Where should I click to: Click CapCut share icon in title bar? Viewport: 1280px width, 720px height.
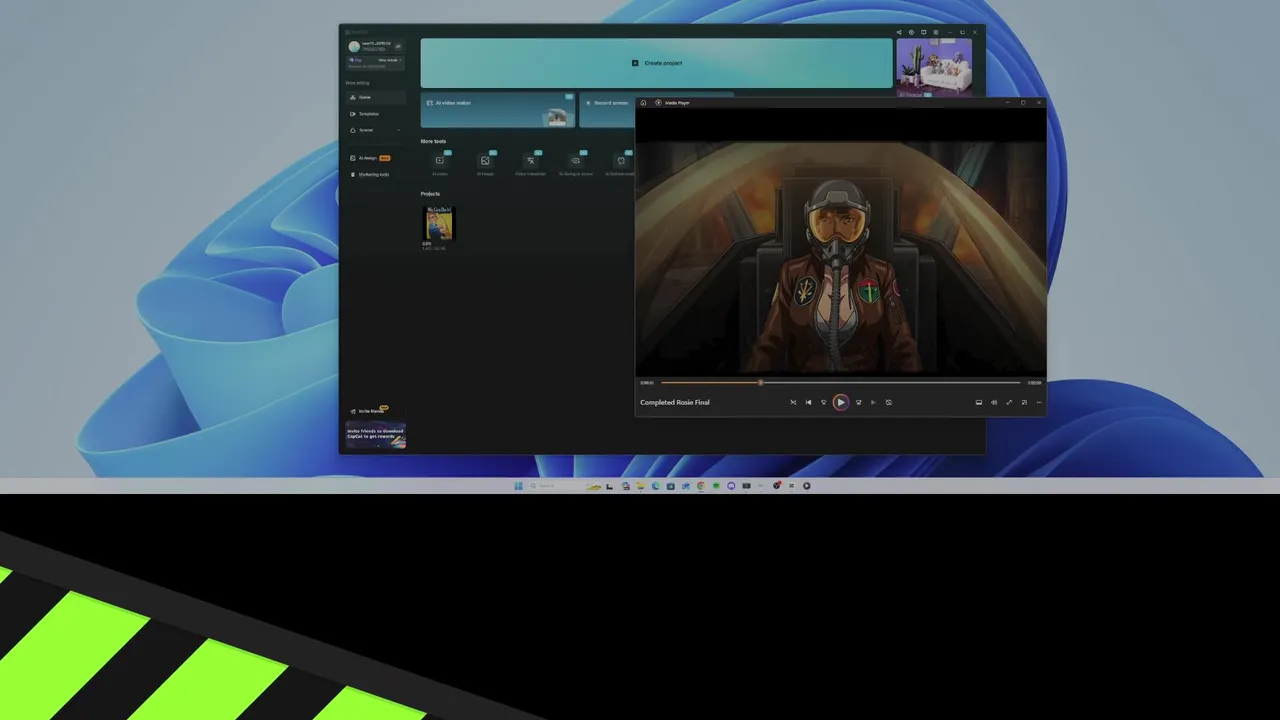tap(899, 32)
